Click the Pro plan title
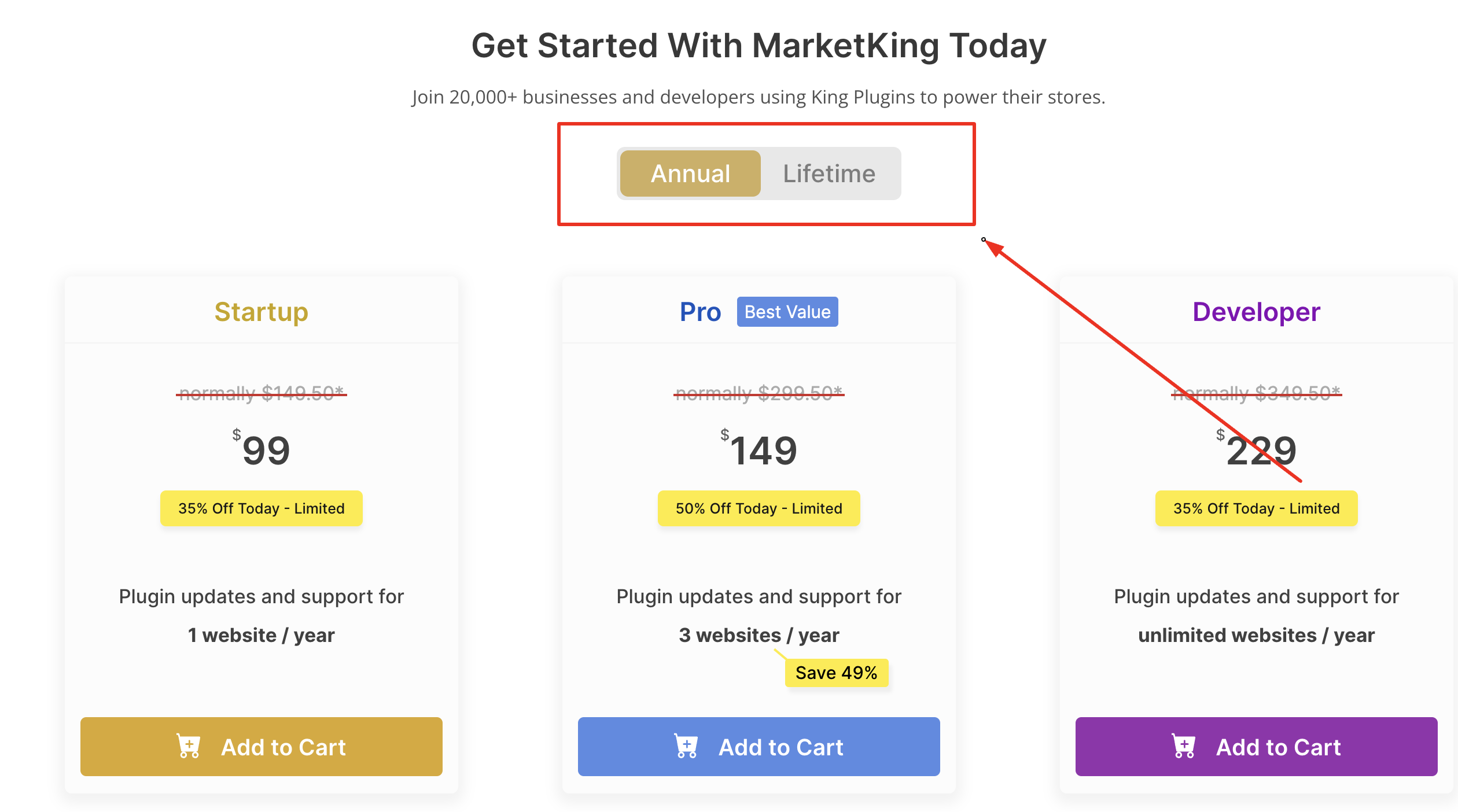 (701, 312)
